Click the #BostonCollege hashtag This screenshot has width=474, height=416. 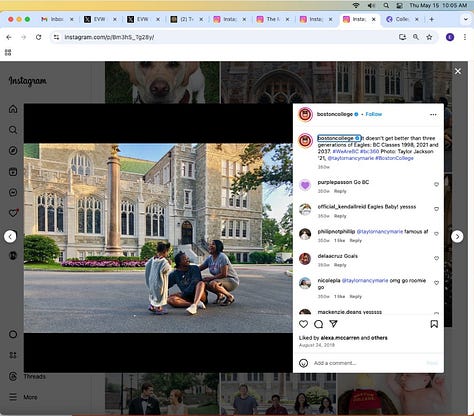click(x=394, y=158)
